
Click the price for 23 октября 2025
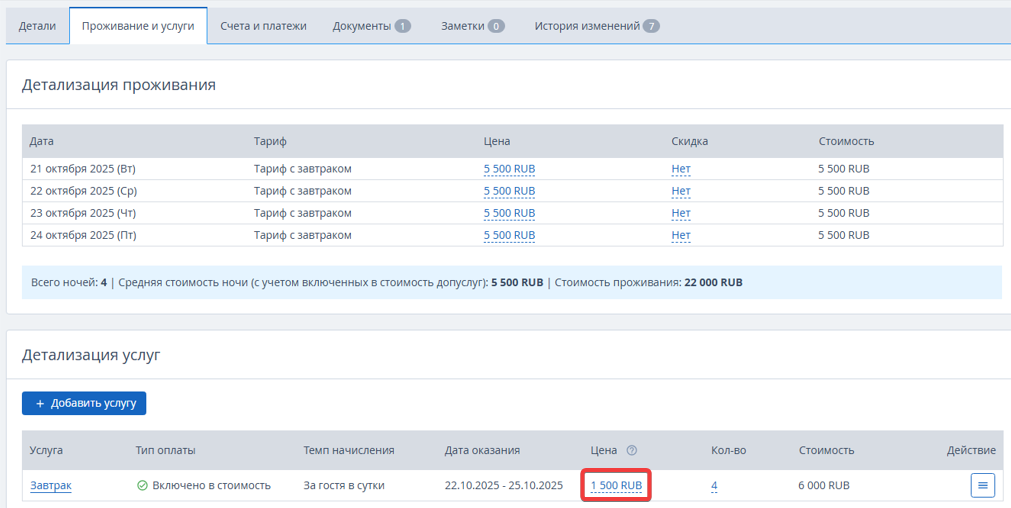click(x=509, y=213)
